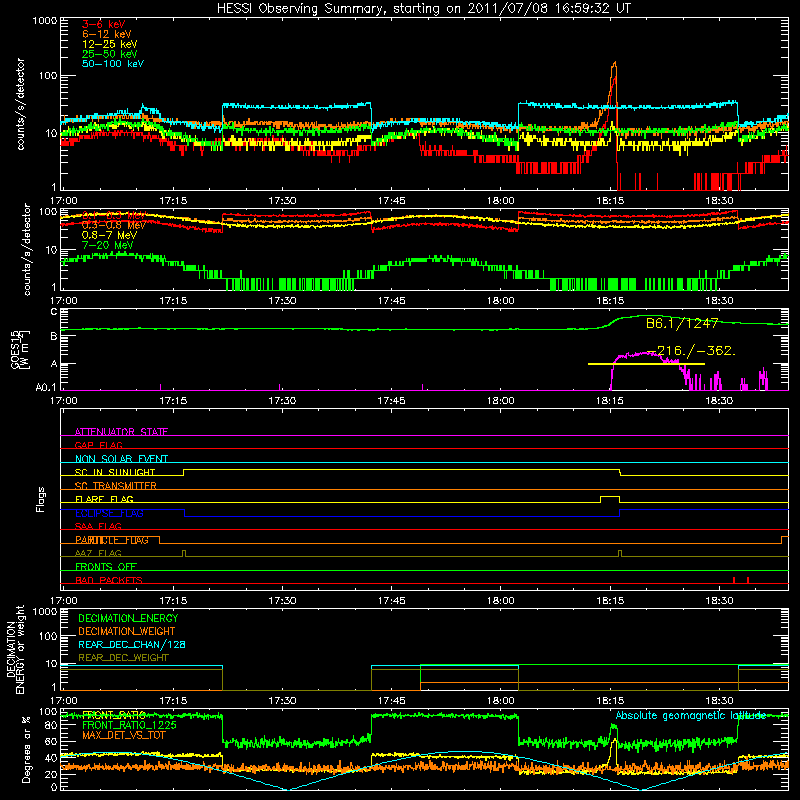This screenshot has height=800, width=800.
Task: Select the 3-6 keV legend label
Action: pos(104,24)
